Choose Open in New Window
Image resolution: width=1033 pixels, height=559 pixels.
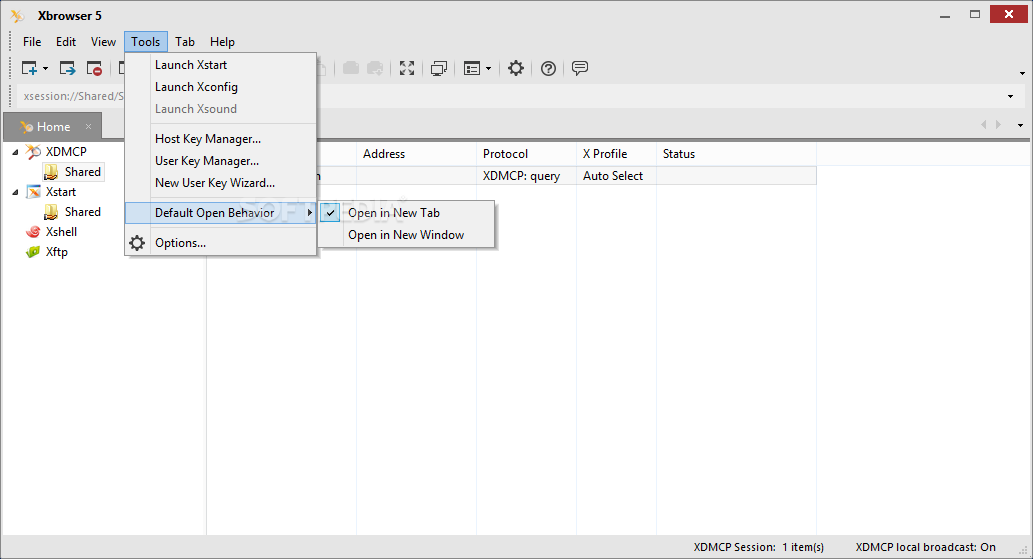tap(406, 235)
